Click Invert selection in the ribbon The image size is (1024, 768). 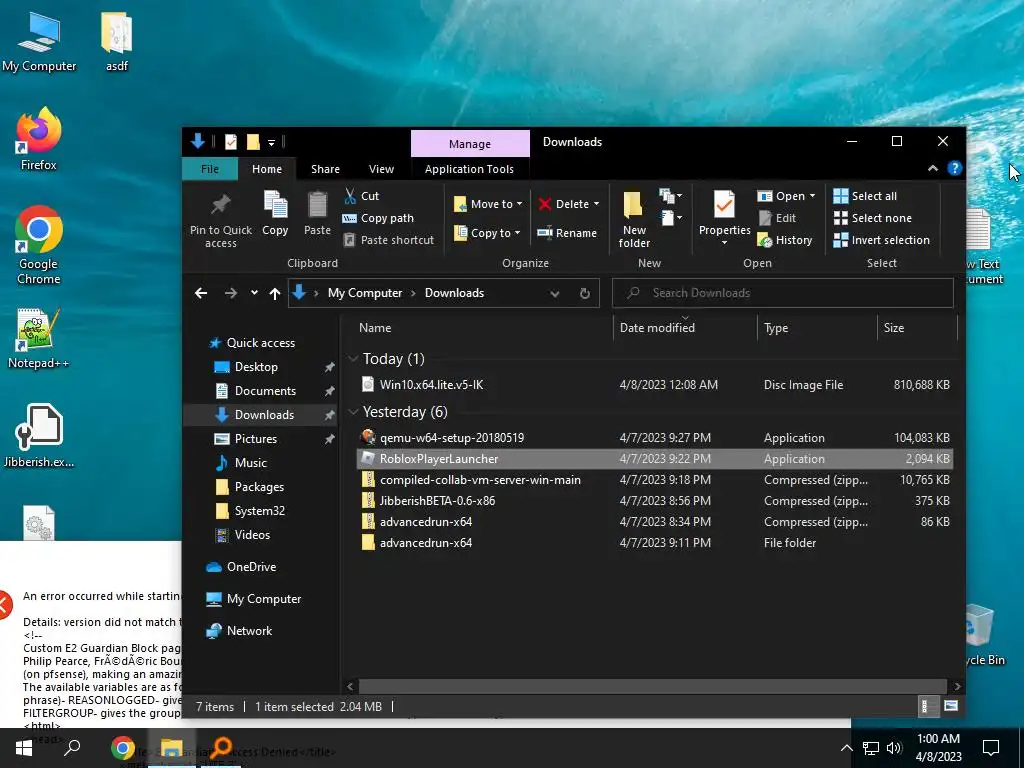coord(882,240)
